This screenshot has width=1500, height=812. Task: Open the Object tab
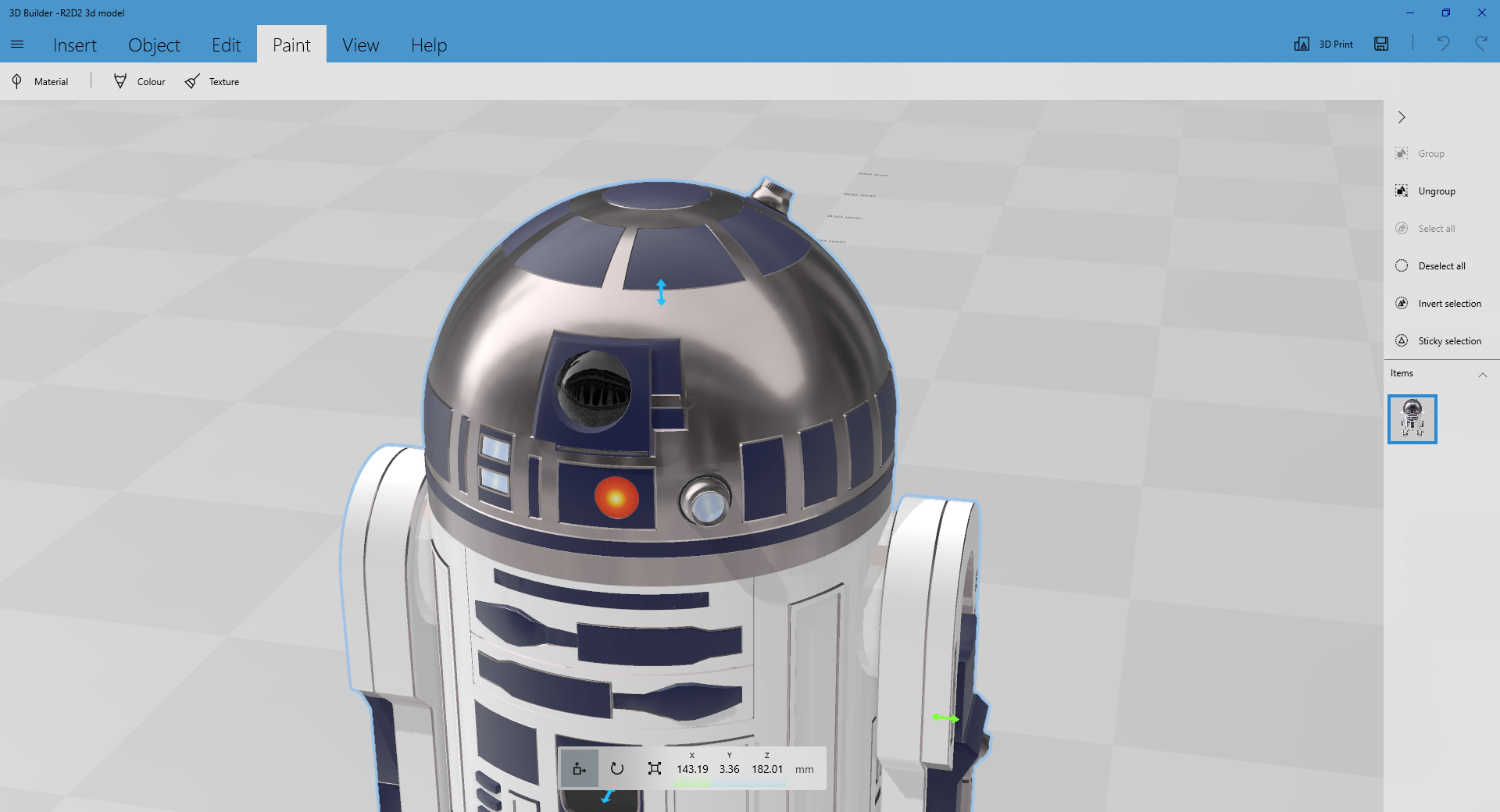coord(154,45)
